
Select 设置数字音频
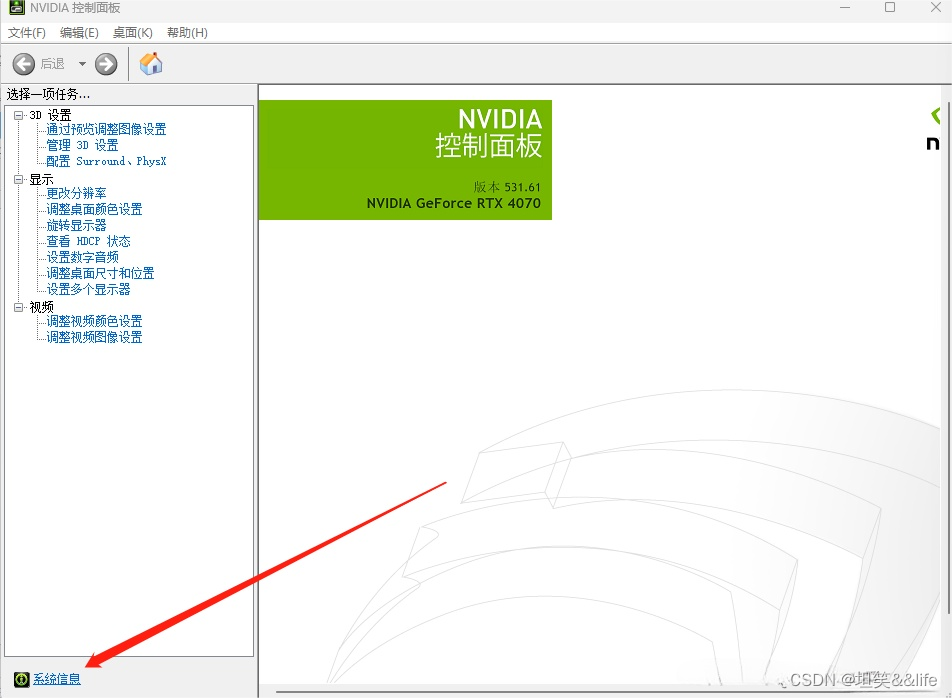point(83,257)
